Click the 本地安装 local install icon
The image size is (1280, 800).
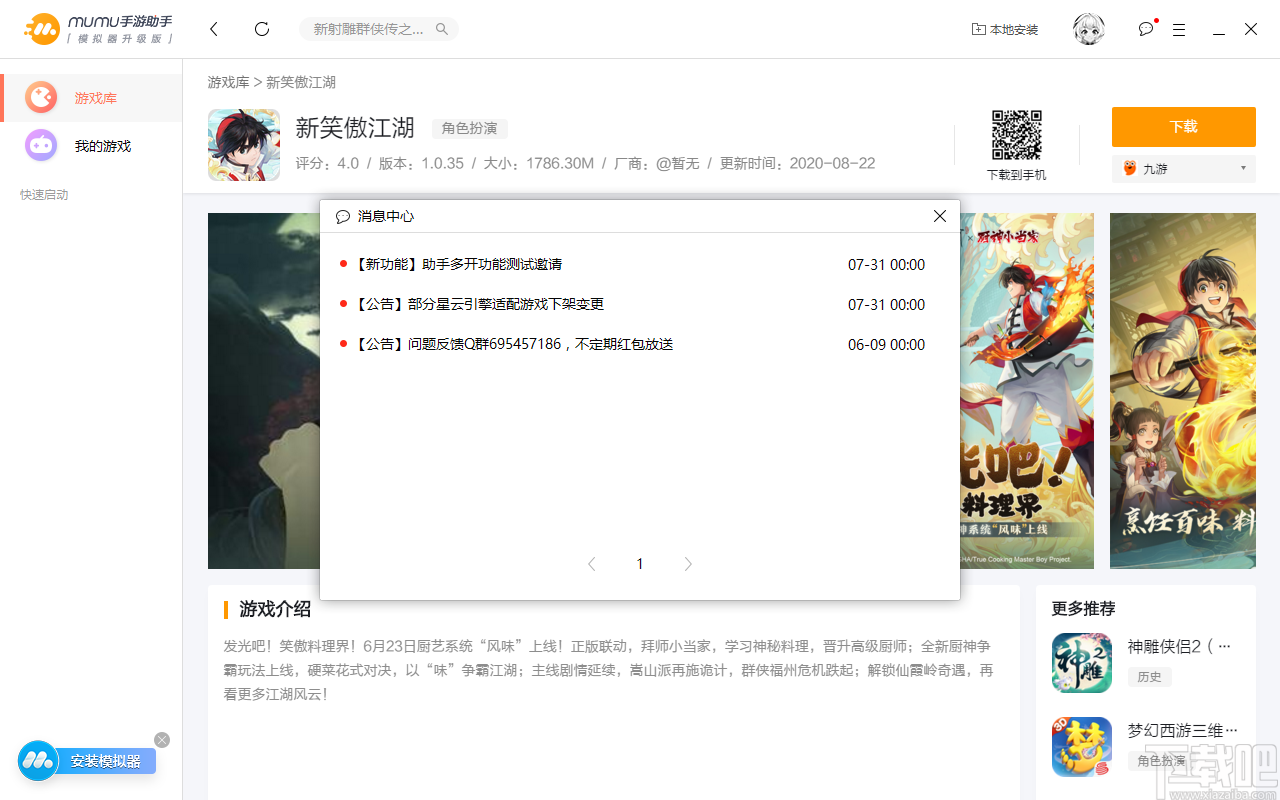pos(1005,29)
